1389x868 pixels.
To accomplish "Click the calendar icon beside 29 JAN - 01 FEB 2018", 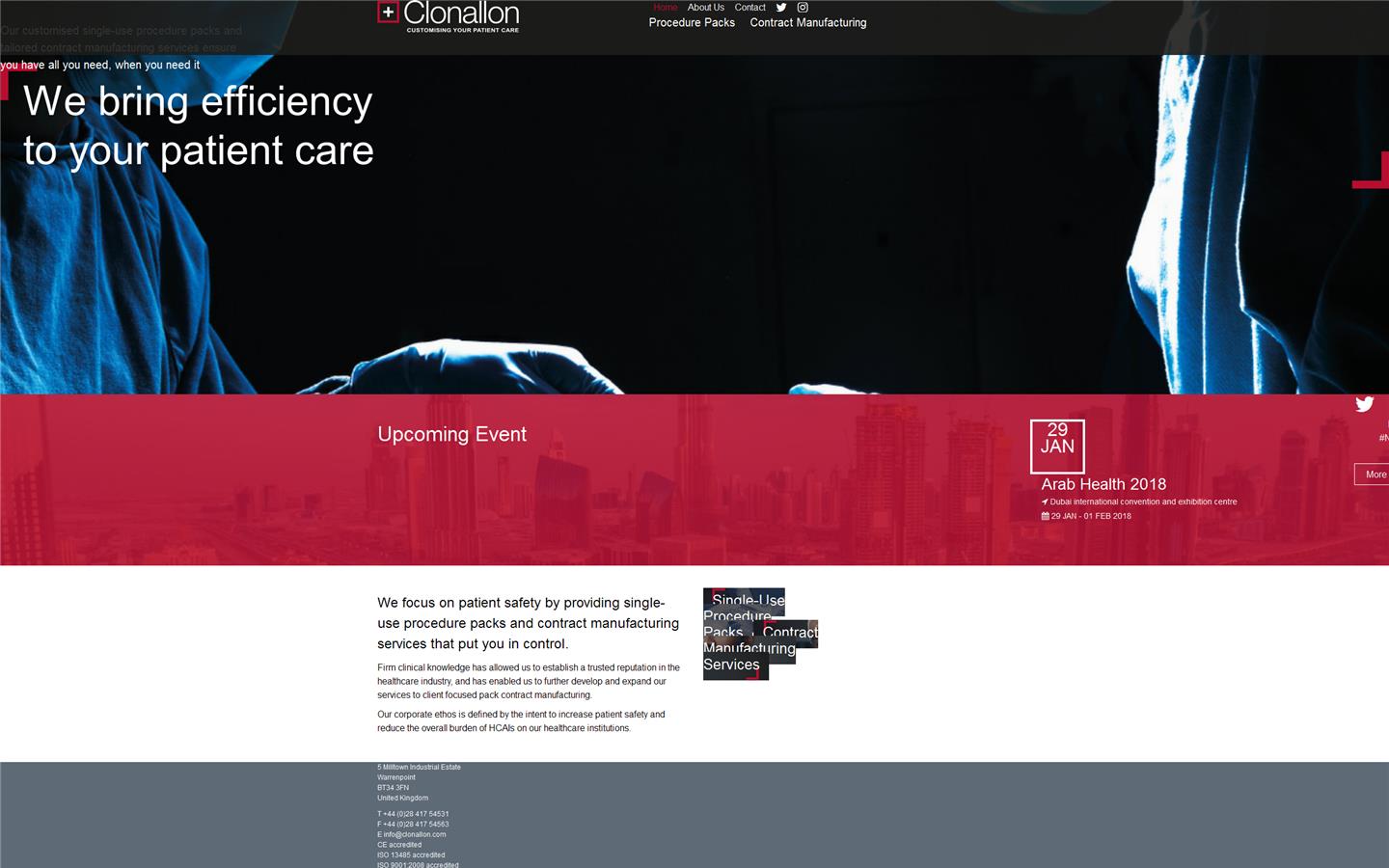I will 1045,516.
